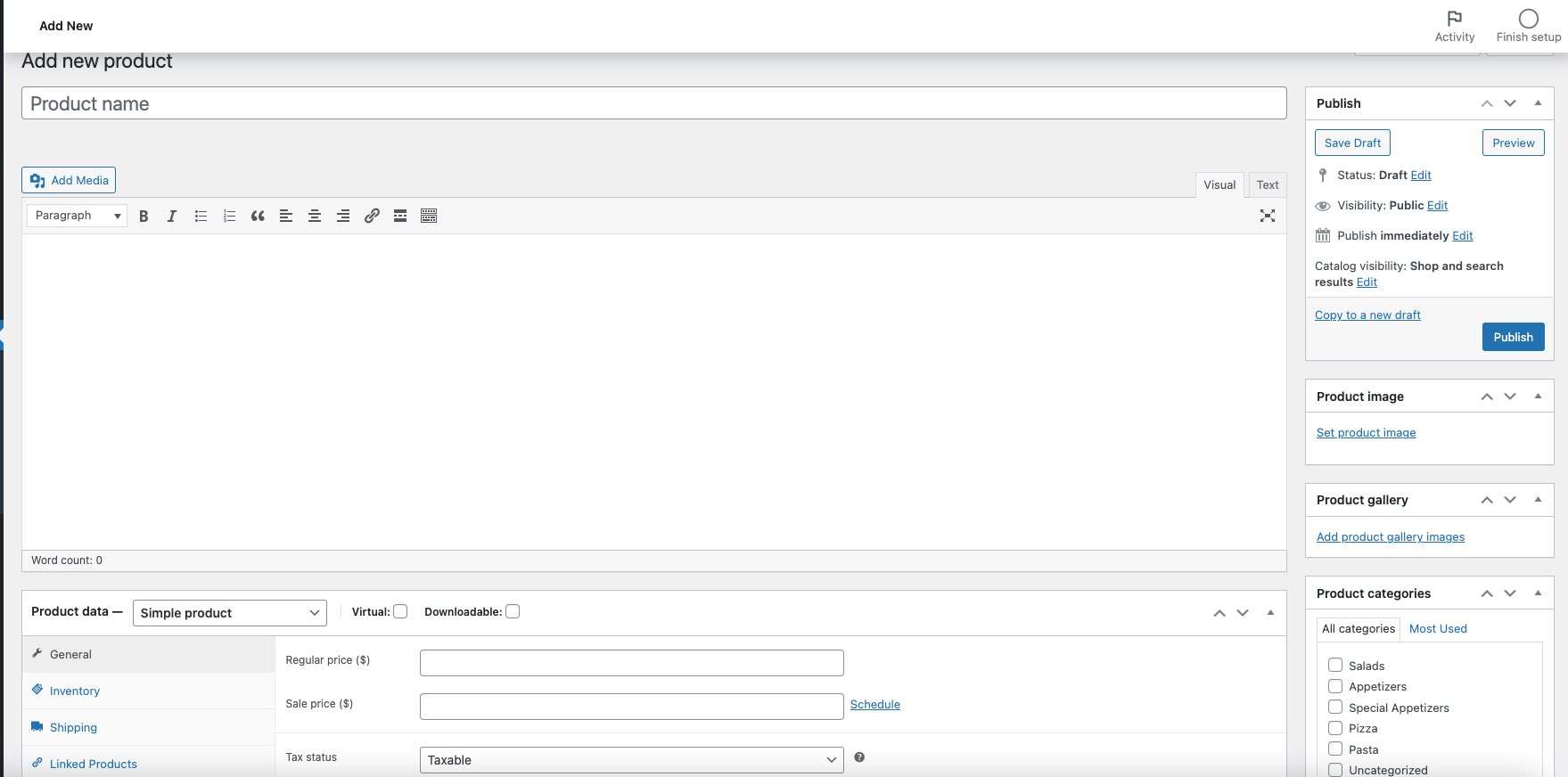Collapse the Product categories panel

pyautogui.click(x=1538, y=593)
